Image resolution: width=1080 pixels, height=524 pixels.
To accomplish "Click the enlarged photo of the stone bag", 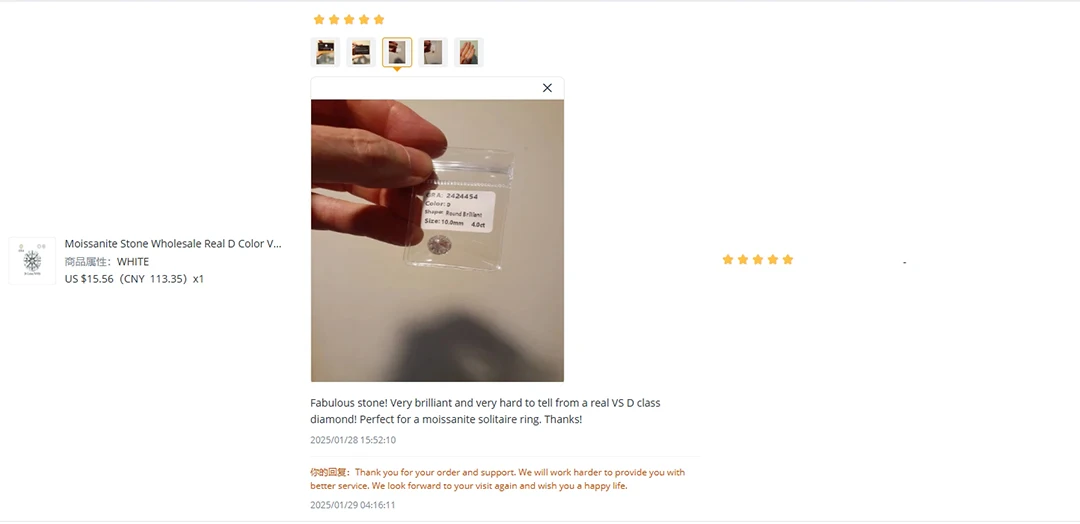I will click(x=437, y=240).
